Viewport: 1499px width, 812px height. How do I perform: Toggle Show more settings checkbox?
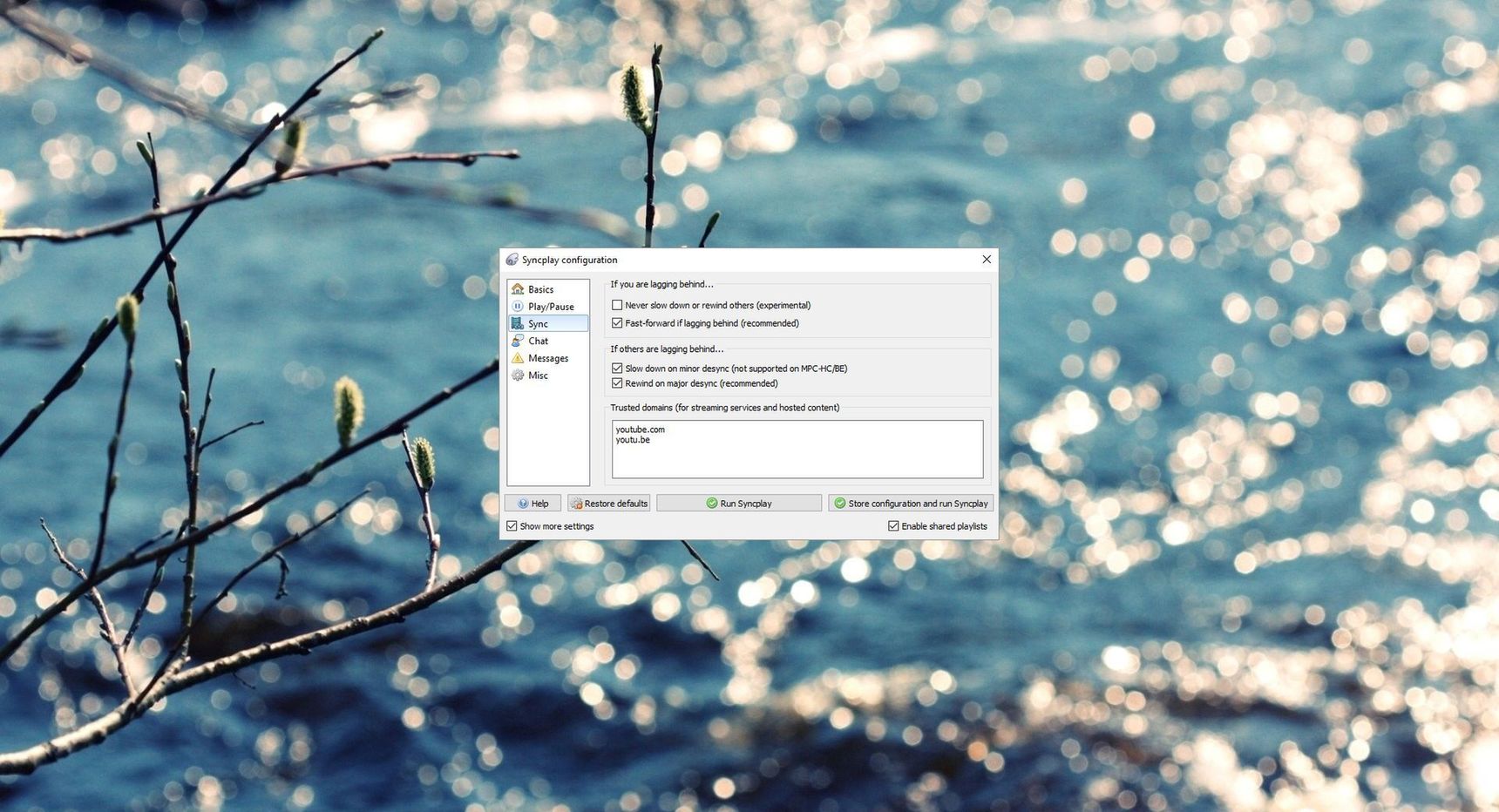coord(512,526)
